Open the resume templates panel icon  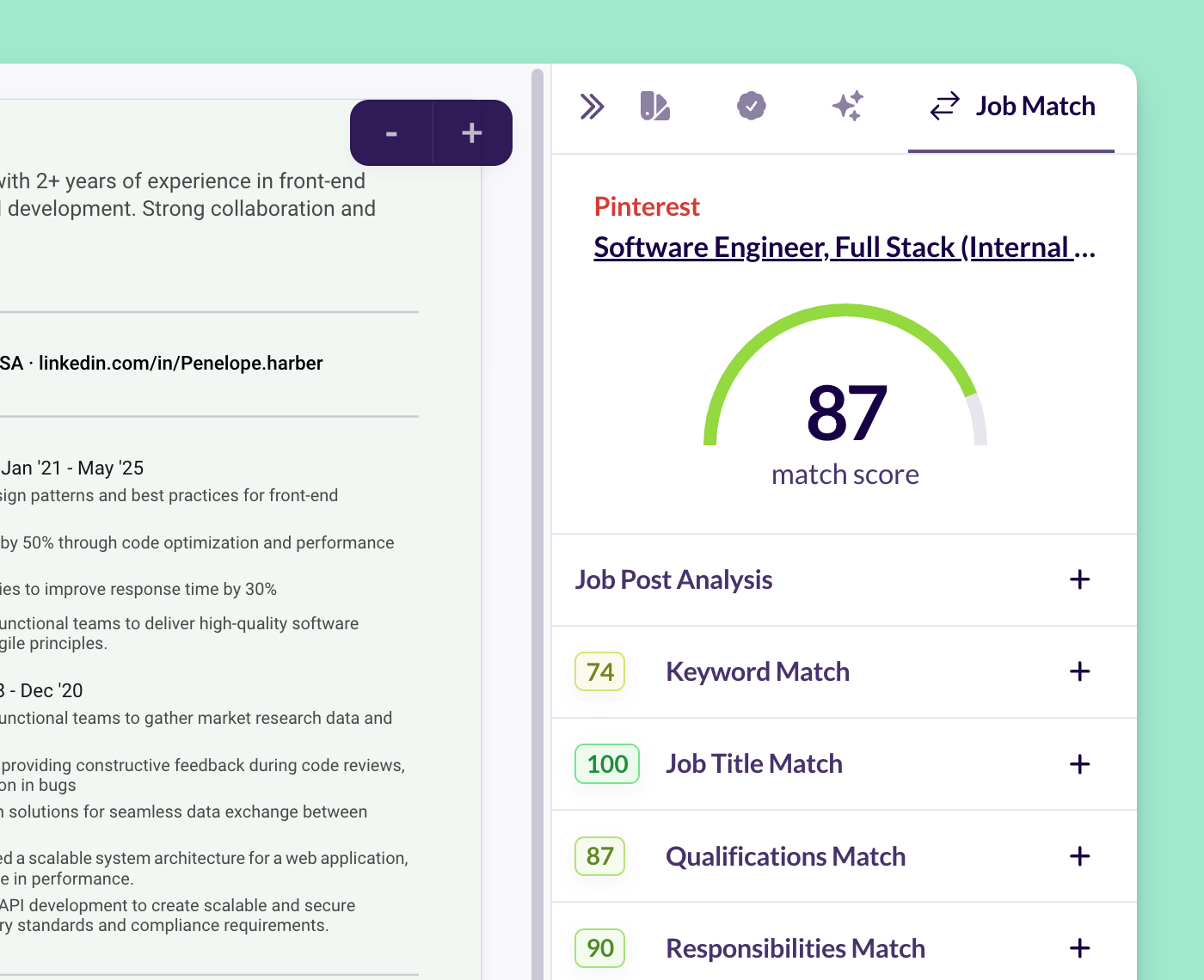[x=654, y=106]
